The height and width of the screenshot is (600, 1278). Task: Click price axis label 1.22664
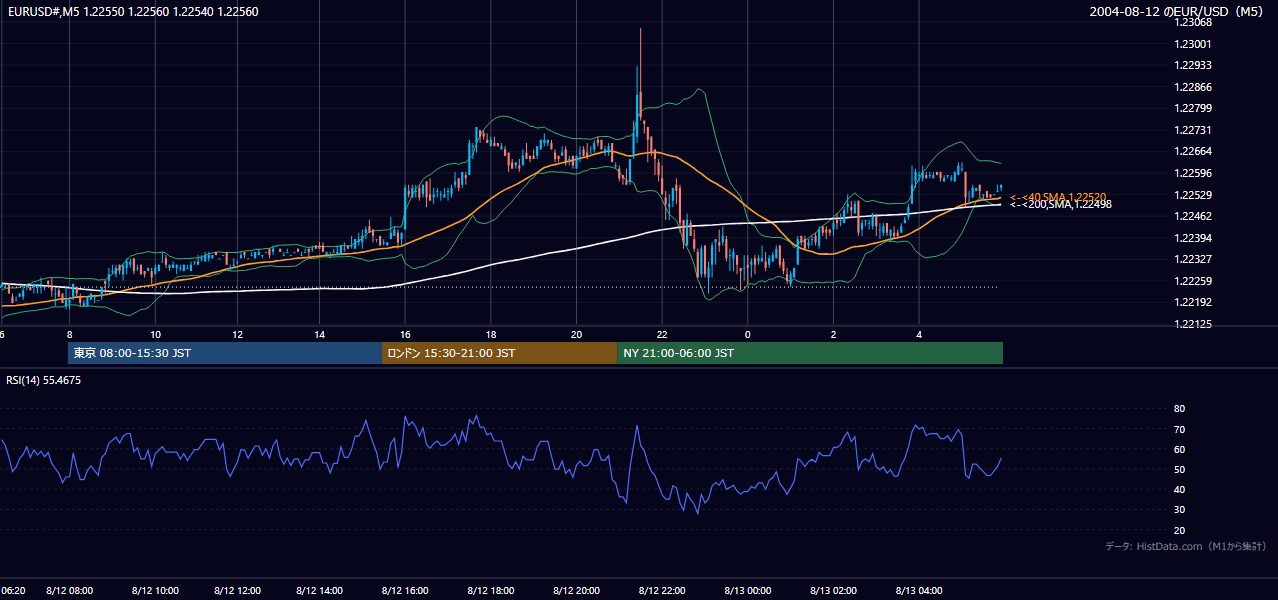[1192, 151]
